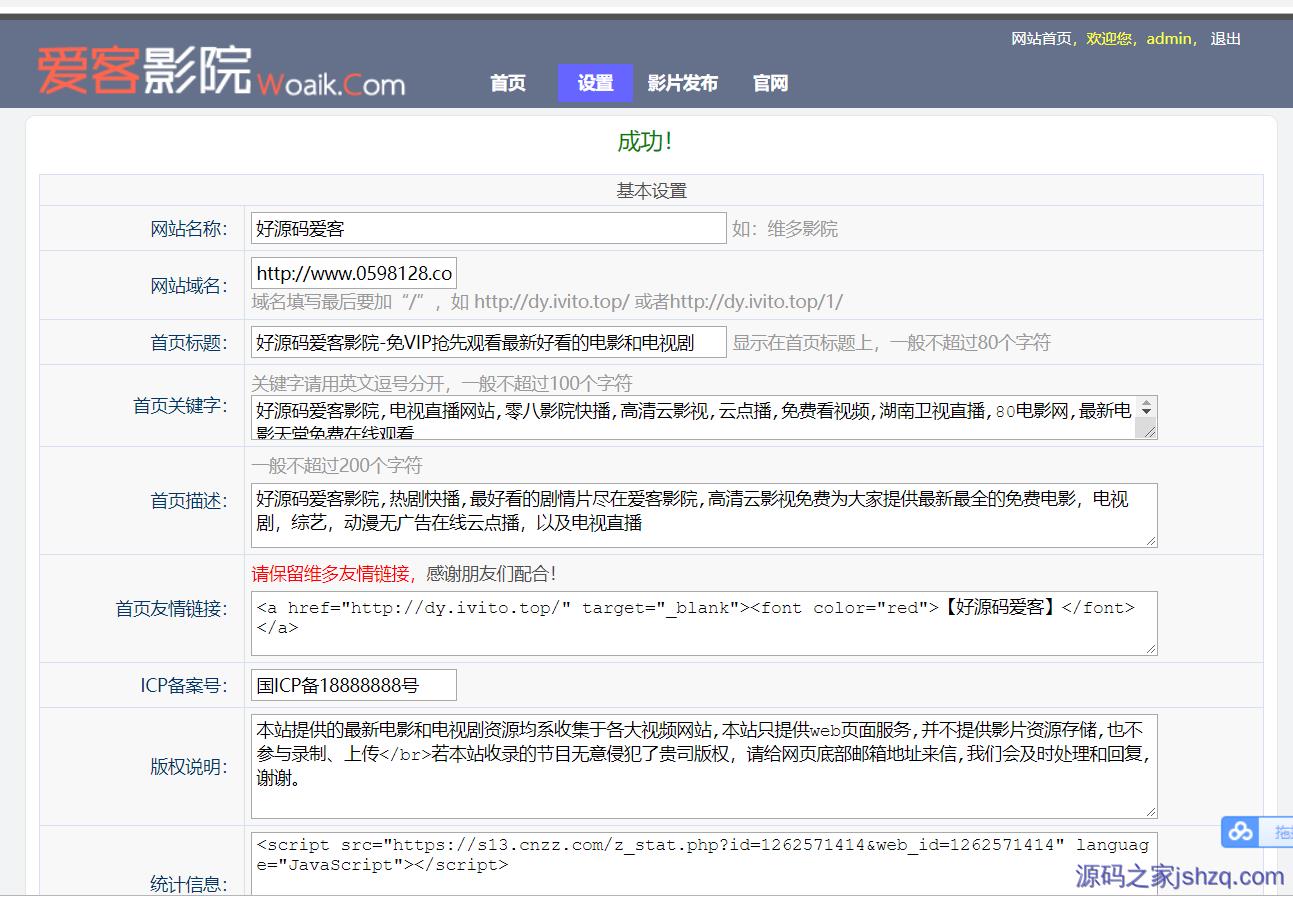Image resolution: width=1293 pixels, height=899 pixels.
Task: Focus the 首页标题 input field
Action: pyautogui.click(x=488, y=342)
